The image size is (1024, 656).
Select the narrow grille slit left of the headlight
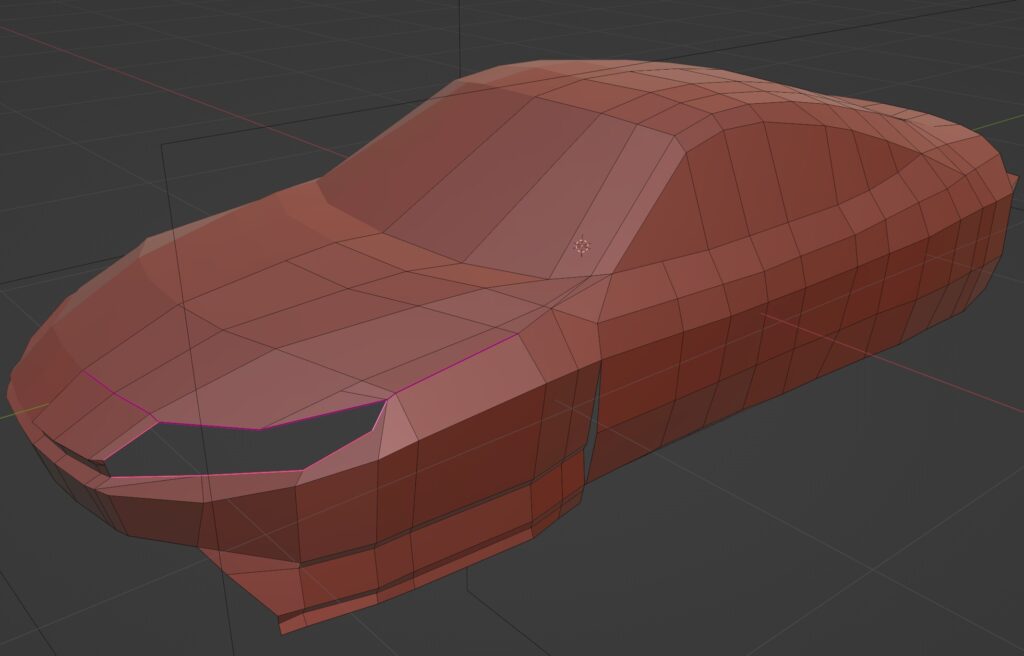(75, 455)
